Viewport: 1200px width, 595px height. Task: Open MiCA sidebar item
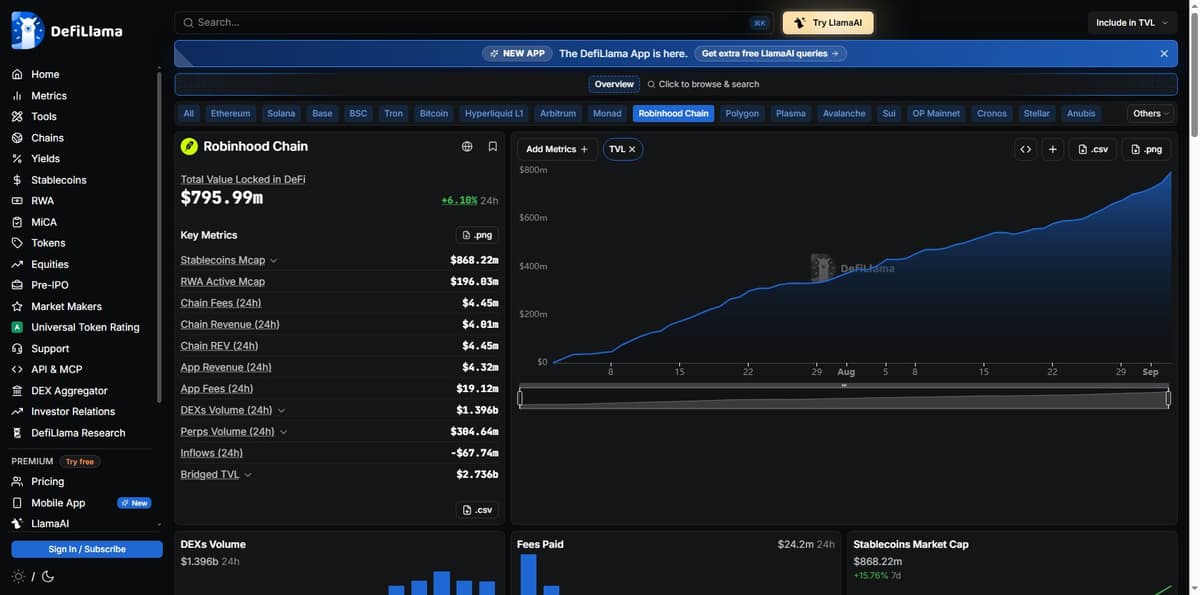coord(43,222)
